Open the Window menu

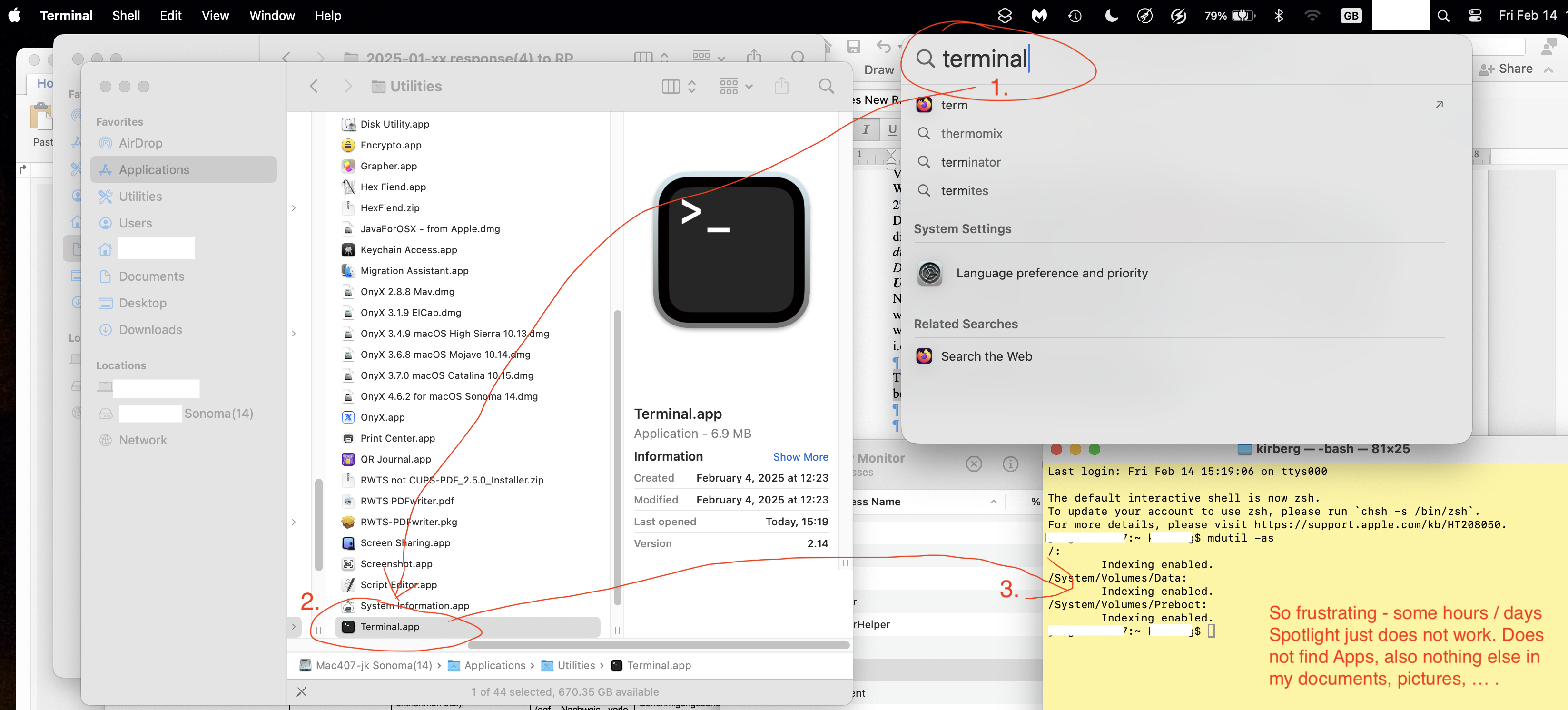[271, 16]
